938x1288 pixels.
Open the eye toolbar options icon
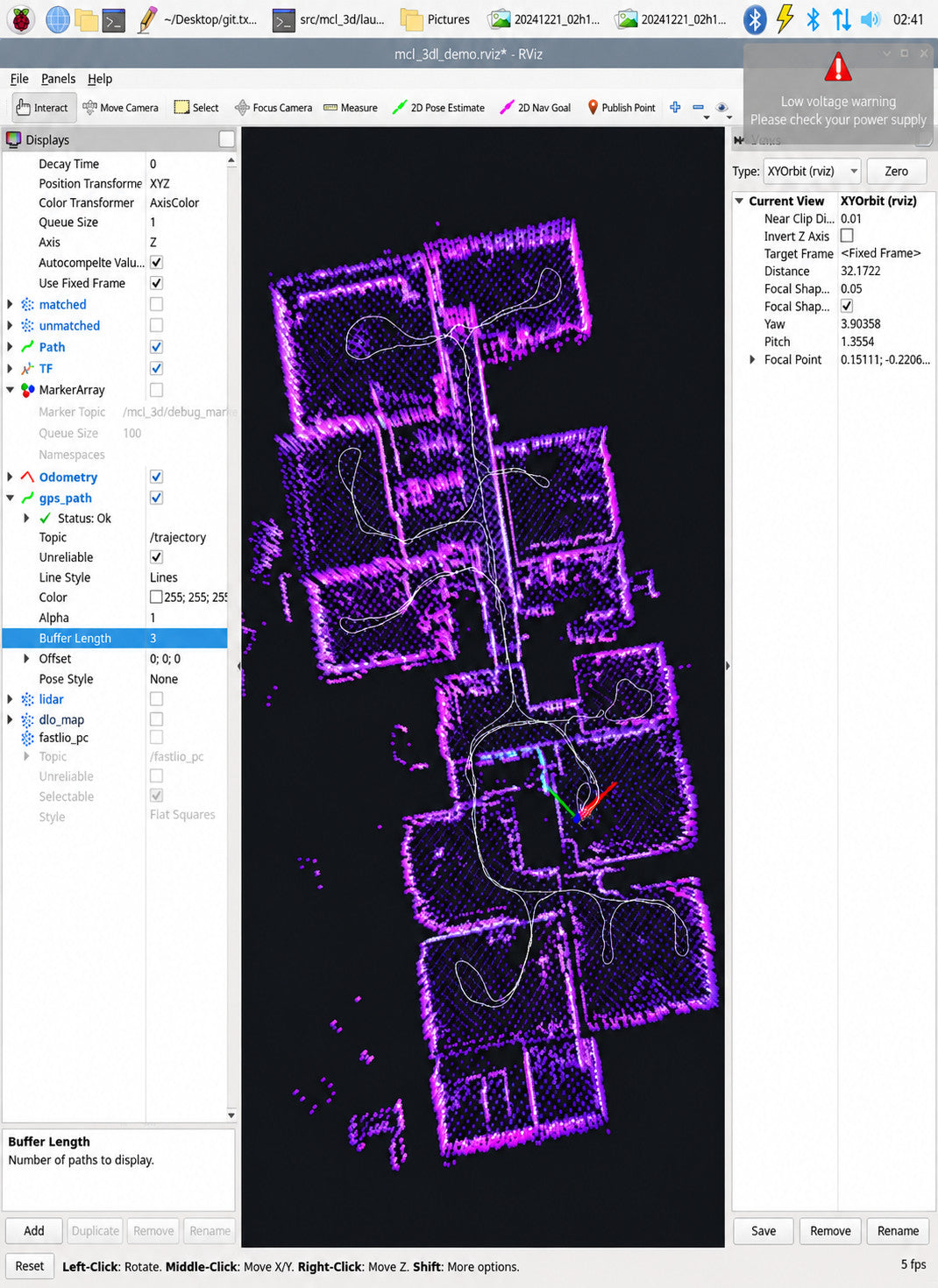[721, 108]
